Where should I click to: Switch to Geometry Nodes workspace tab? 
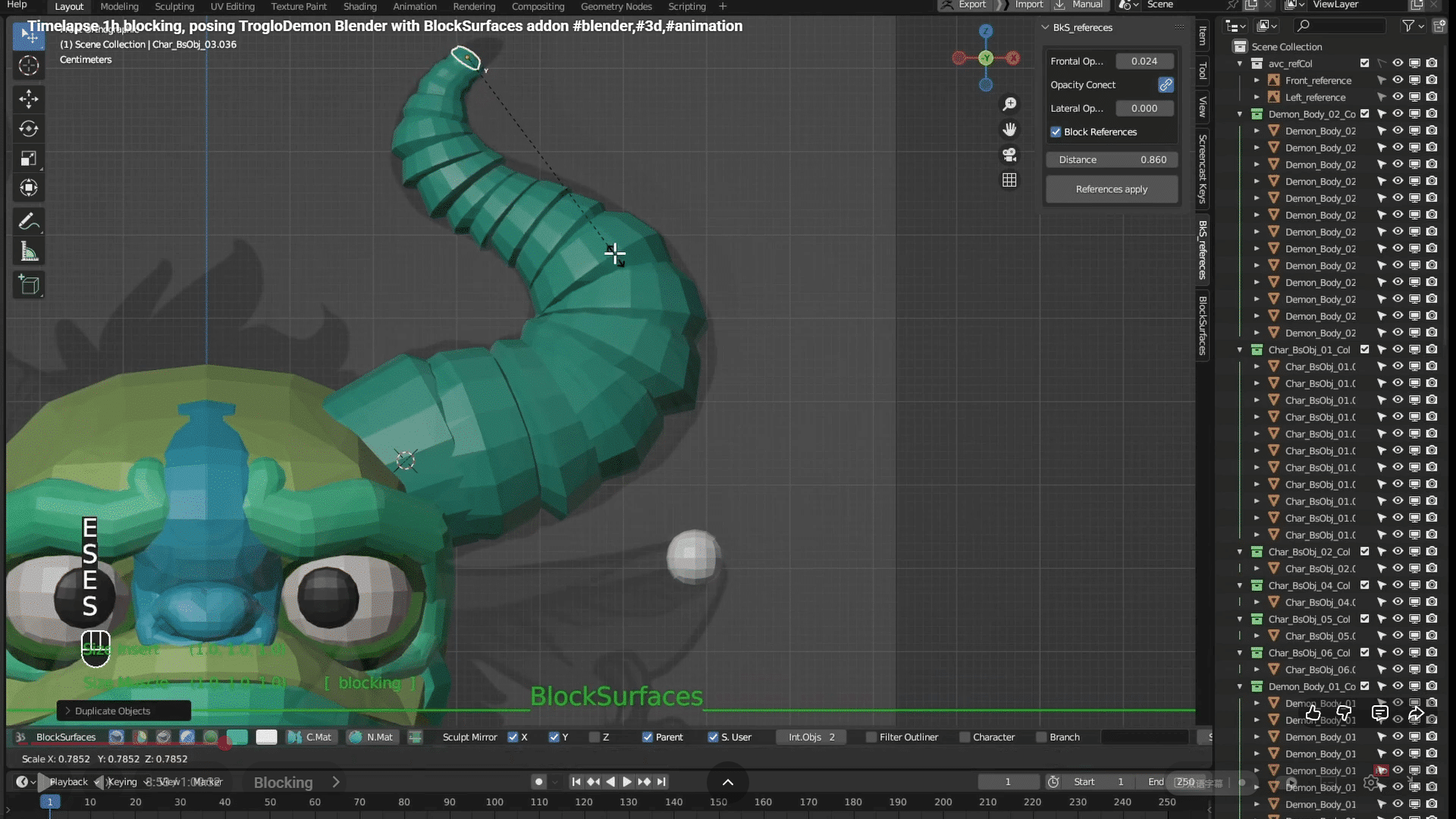point(616,6)
